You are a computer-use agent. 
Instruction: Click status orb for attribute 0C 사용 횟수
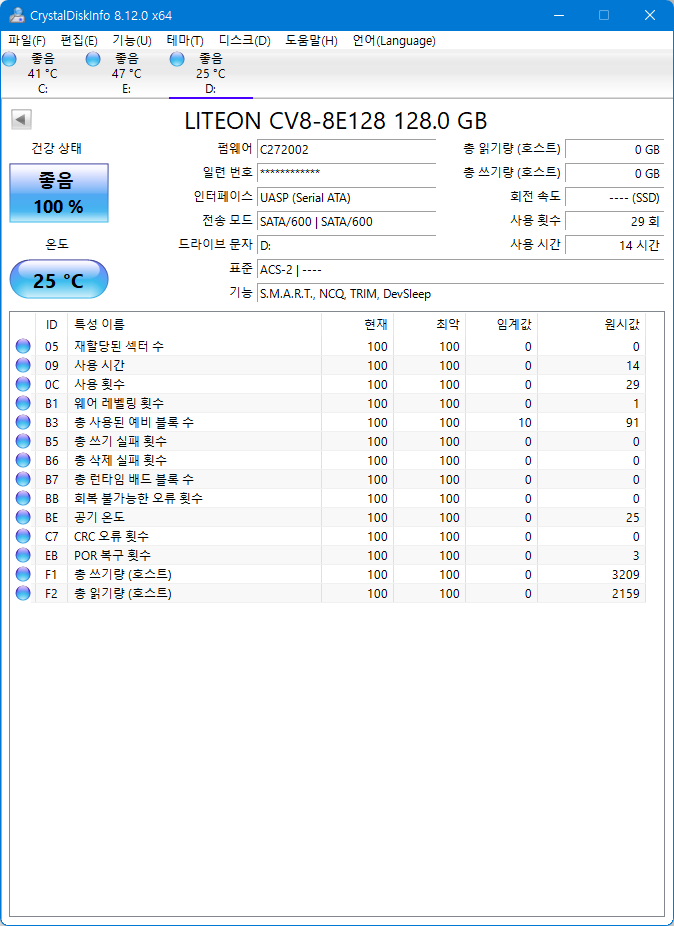[x=23, y=384]
